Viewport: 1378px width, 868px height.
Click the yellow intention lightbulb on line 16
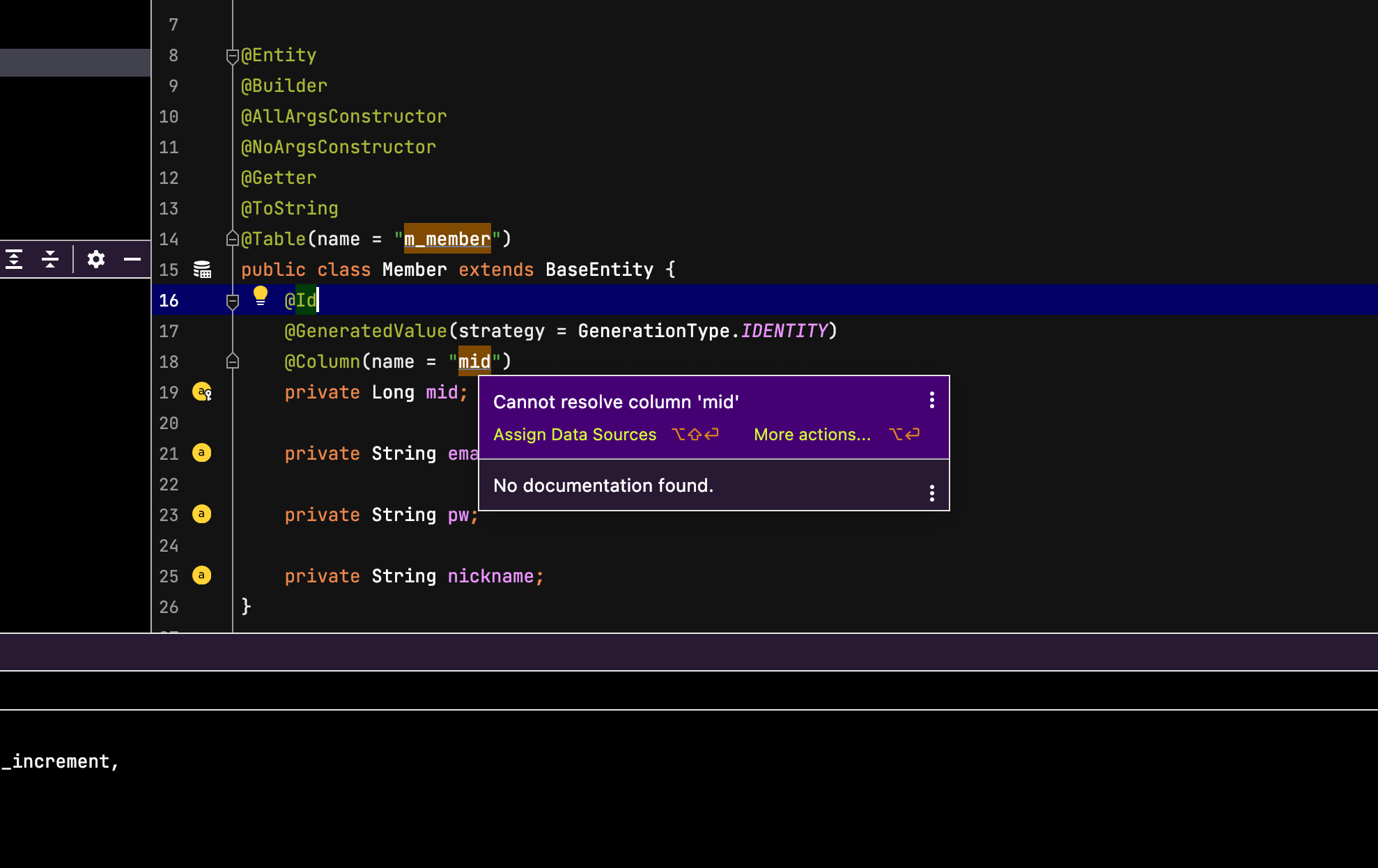tap(261, 296)
